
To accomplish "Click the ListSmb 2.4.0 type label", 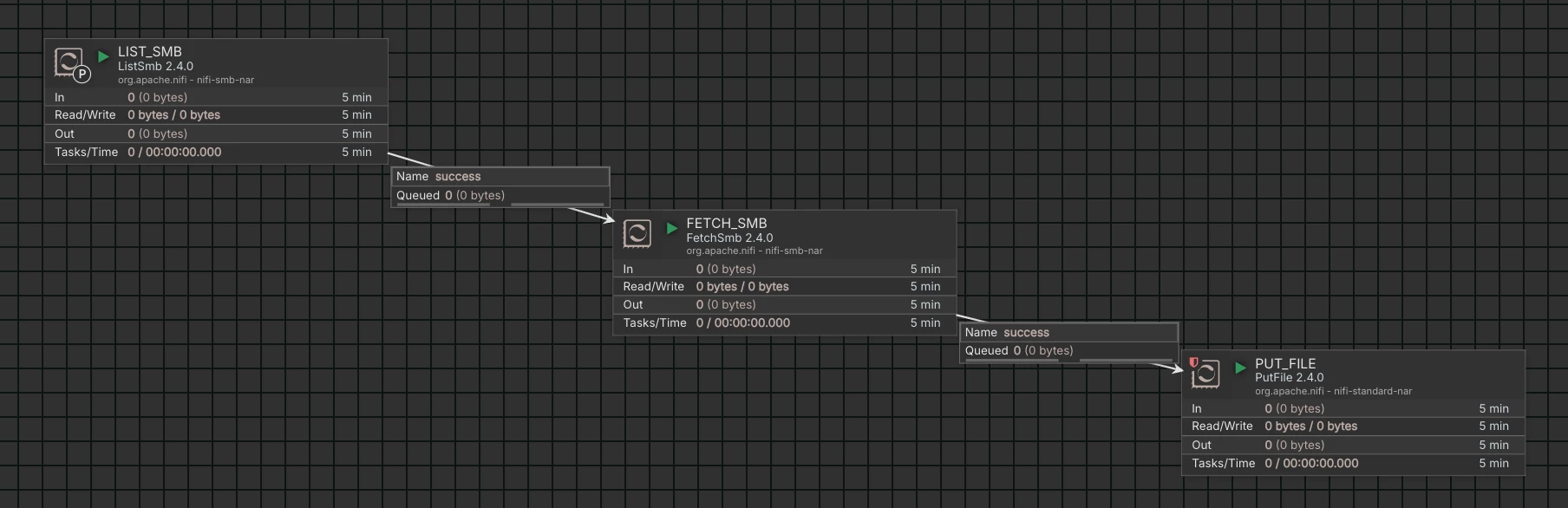I will (x=155, y=66).
